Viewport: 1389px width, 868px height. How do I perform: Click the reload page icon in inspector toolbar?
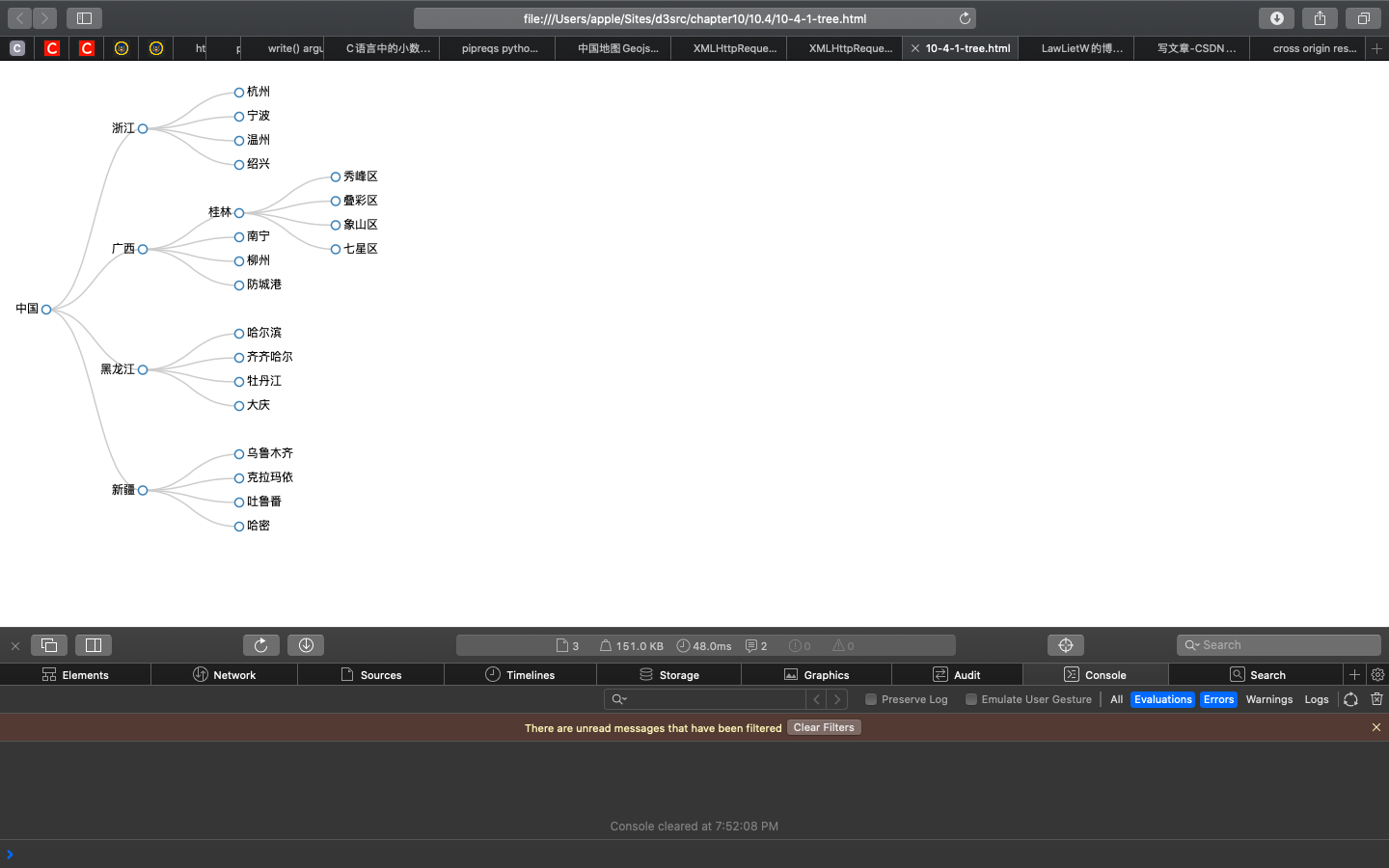click(260, 644)
